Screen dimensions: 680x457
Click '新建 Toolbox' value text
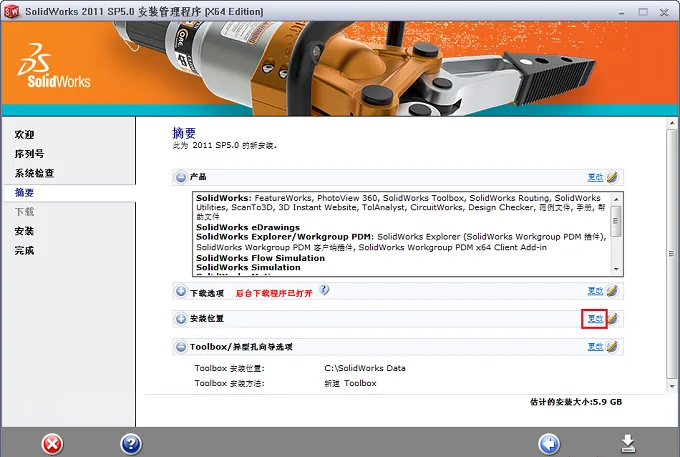(350, 383)
